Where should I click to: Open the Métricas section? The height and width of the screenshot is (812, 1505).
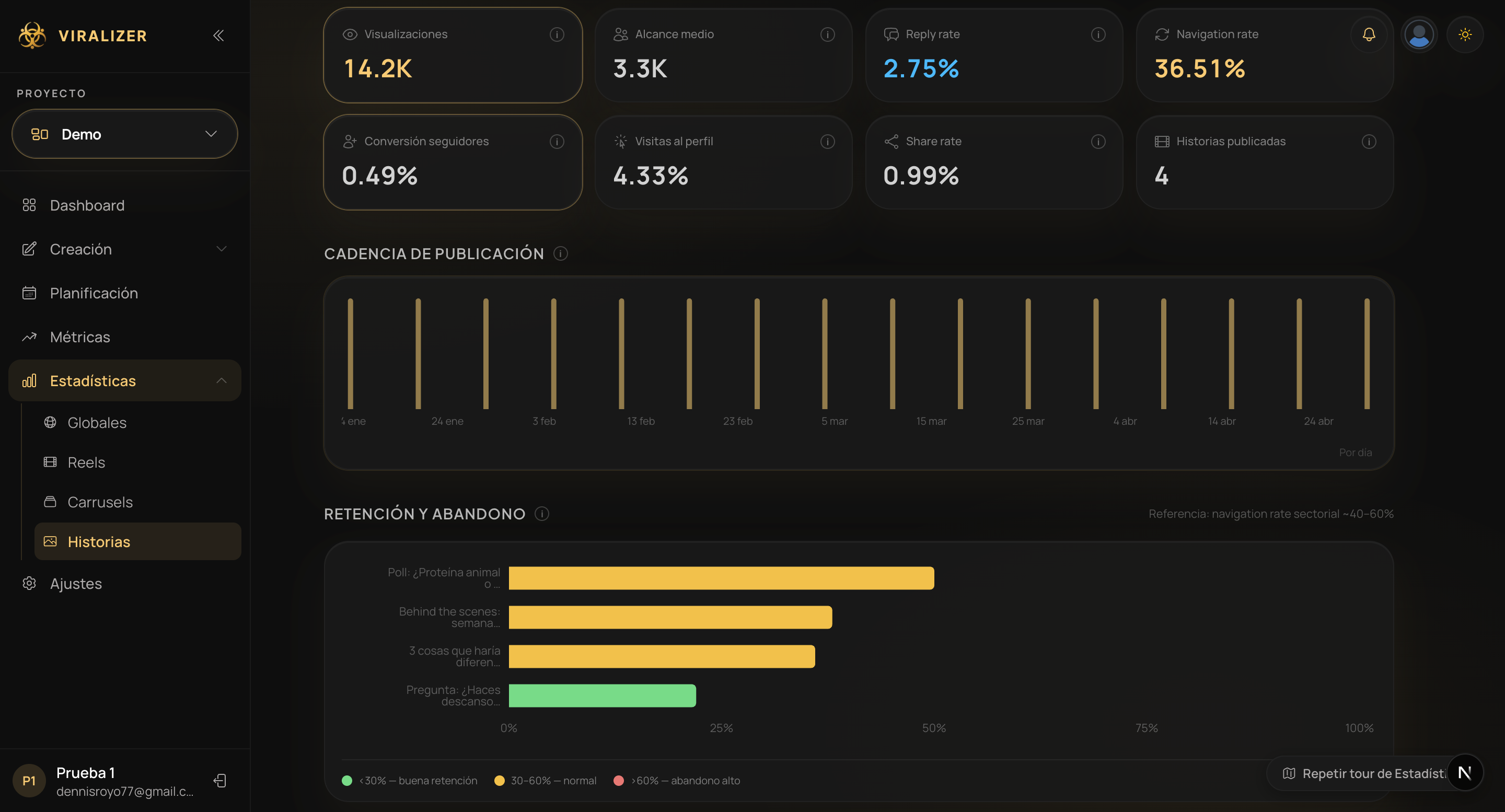pos(124,337)
